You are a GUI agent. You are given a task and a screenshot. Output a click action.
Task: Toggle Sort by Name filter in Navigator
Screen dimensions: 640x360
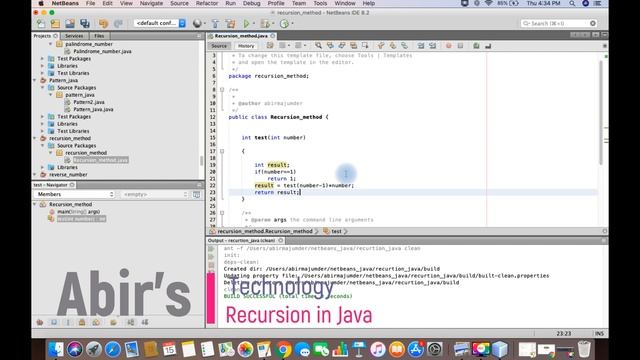point(131,322)
